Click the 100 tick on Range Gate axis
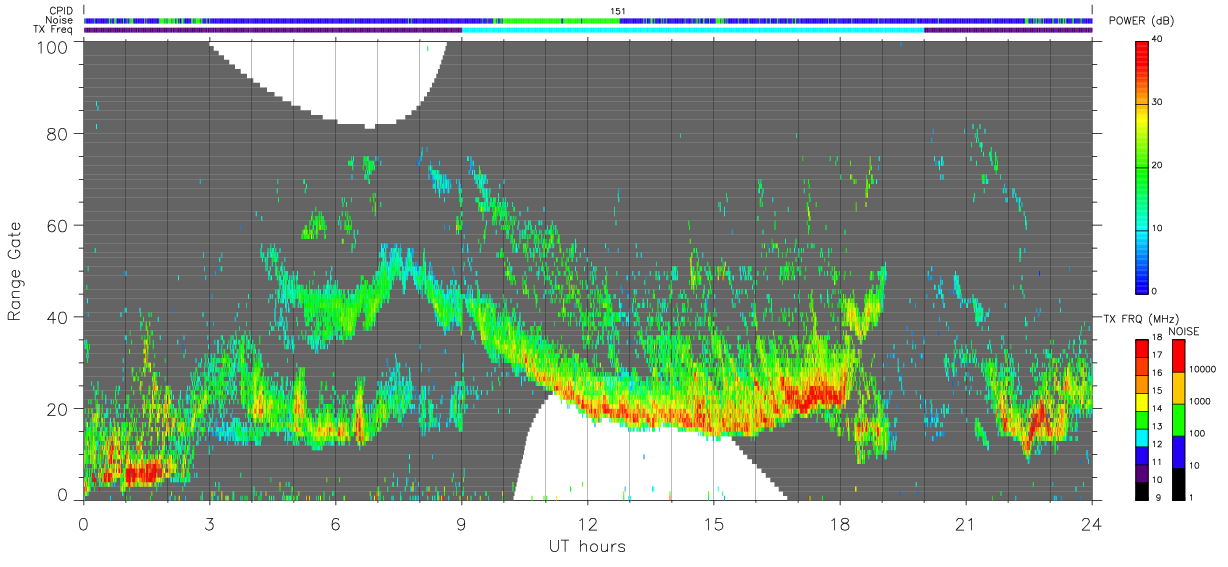 (x=54, y=47)
